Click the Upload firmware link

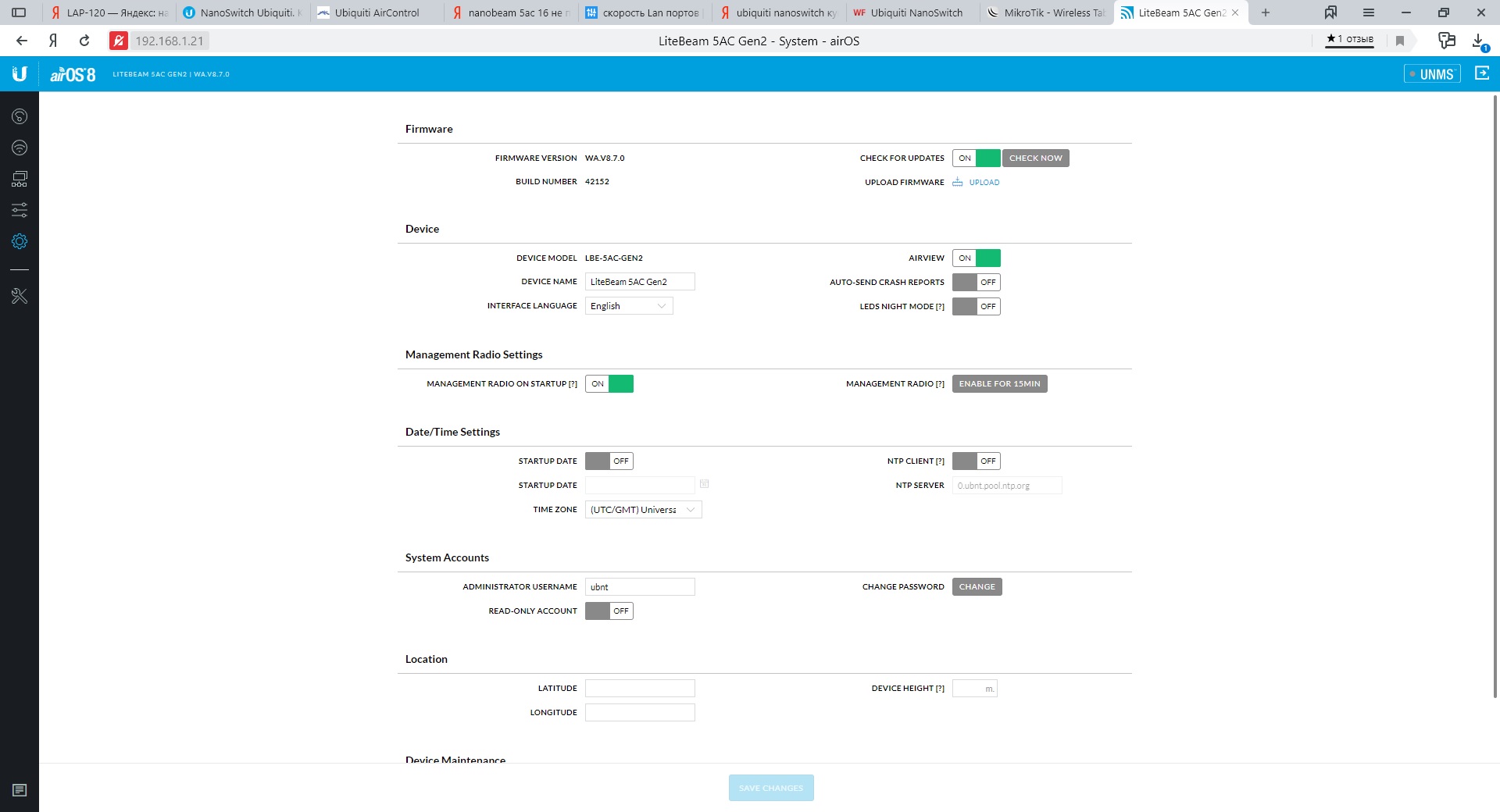[984, 183]
